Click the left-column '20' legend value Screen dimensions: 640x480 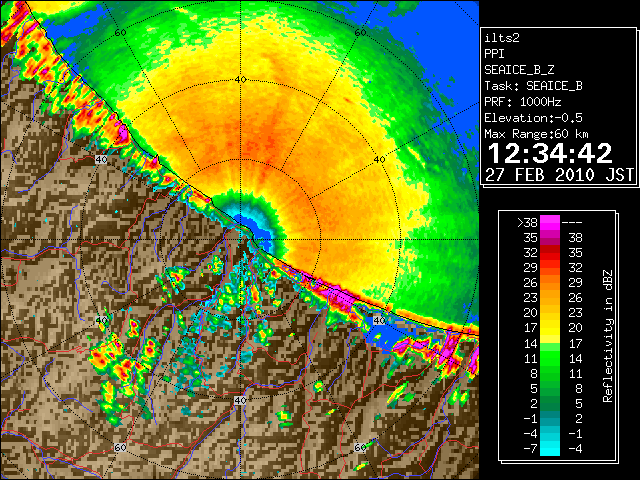pos(531,313)
